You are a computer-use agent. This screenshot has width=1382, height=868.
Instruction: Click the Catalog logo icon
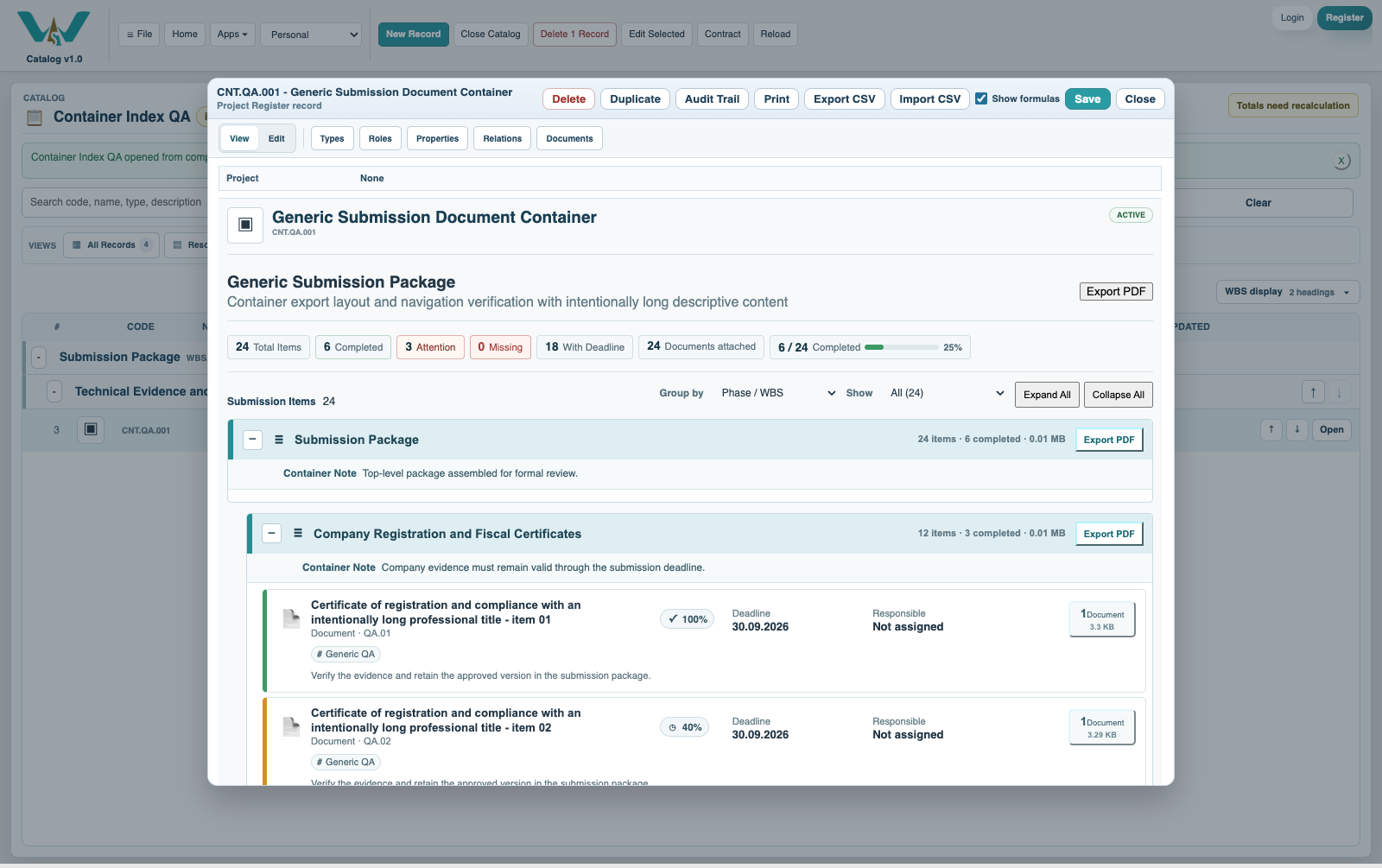pos(54,29)
